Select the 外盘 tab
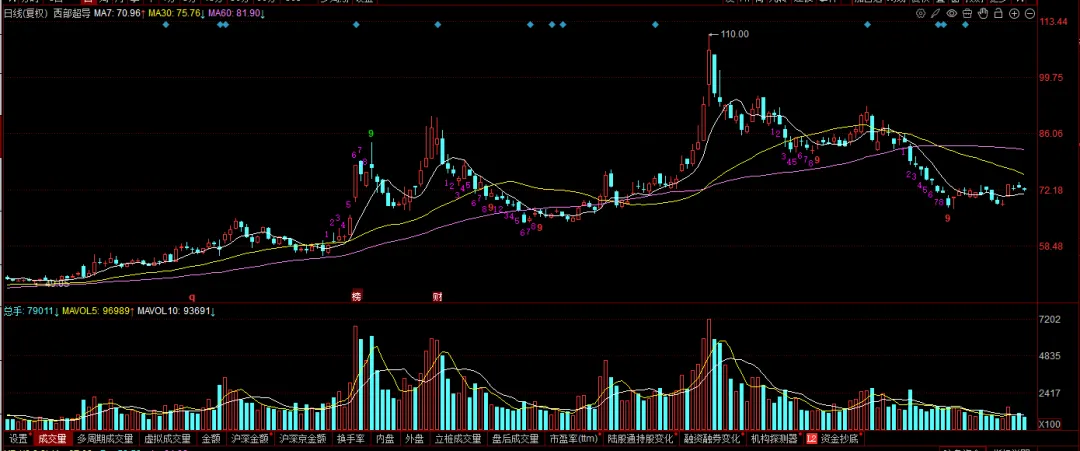 coord(415,439)
